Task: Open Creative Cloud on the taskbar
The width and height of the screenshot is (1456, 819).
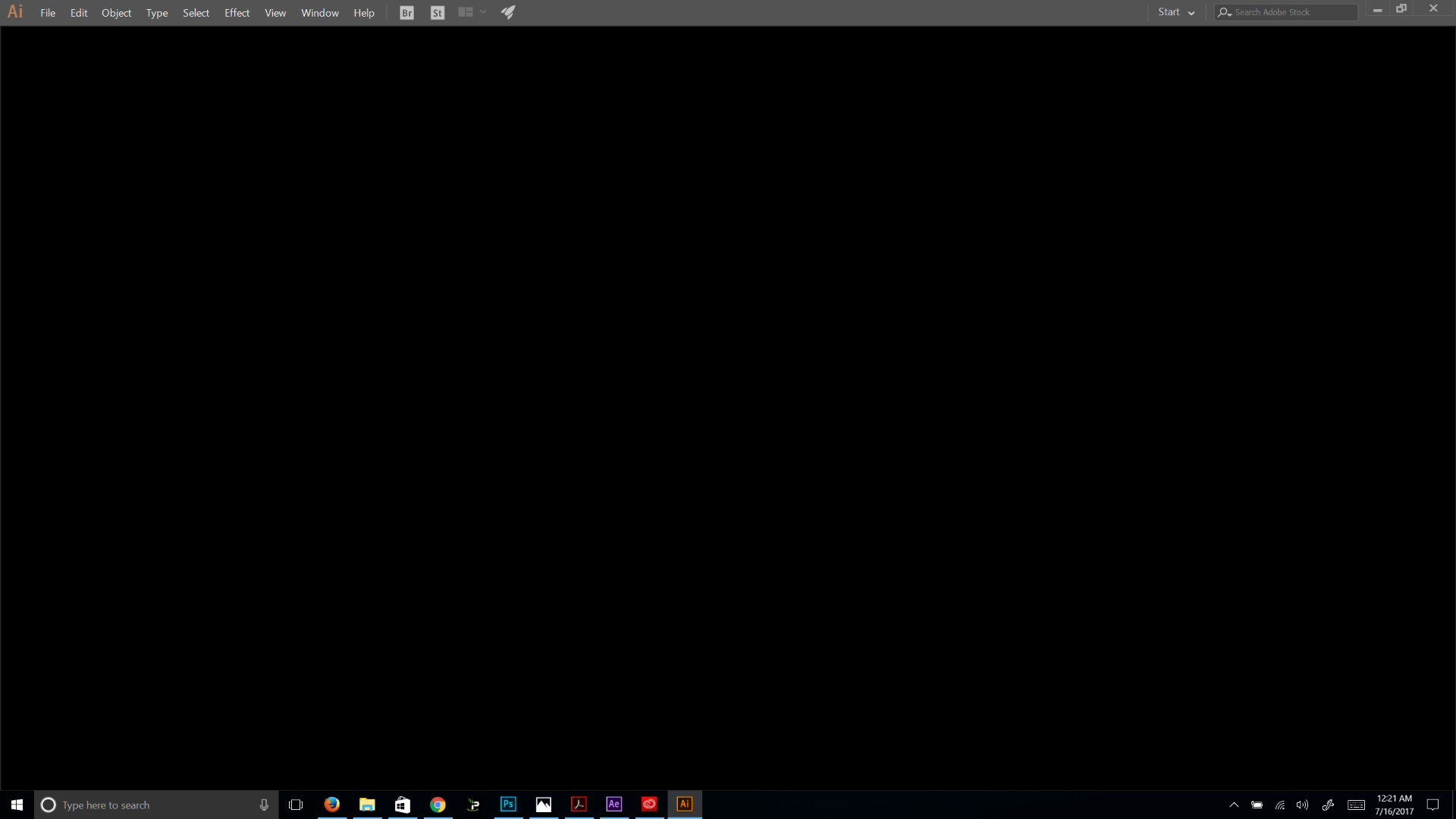Action: pos(649,805)
